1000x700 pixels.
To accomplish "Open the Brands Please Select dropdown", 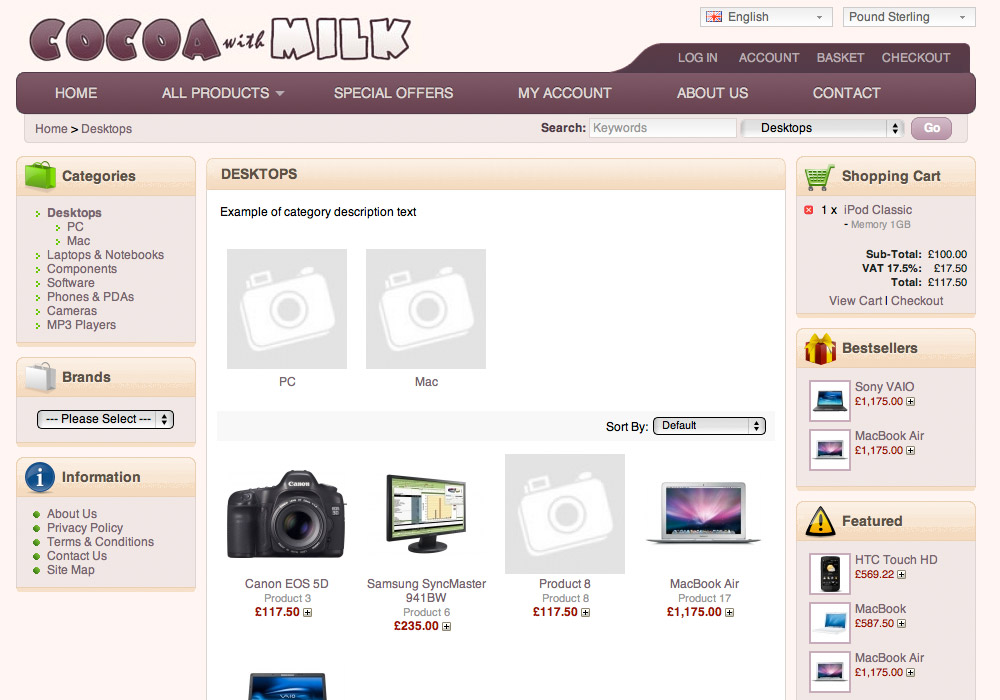I will pos(105,419).
